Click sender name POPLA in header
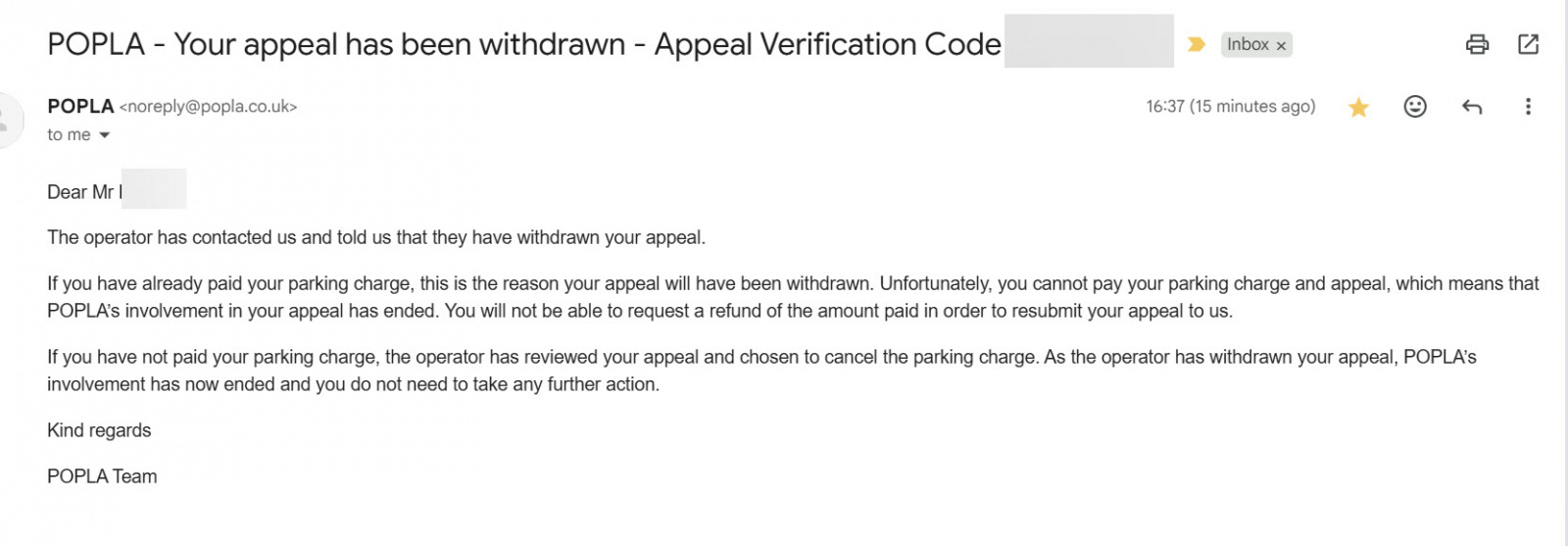This screenshot has height=546, width=1568. point(80,106)
